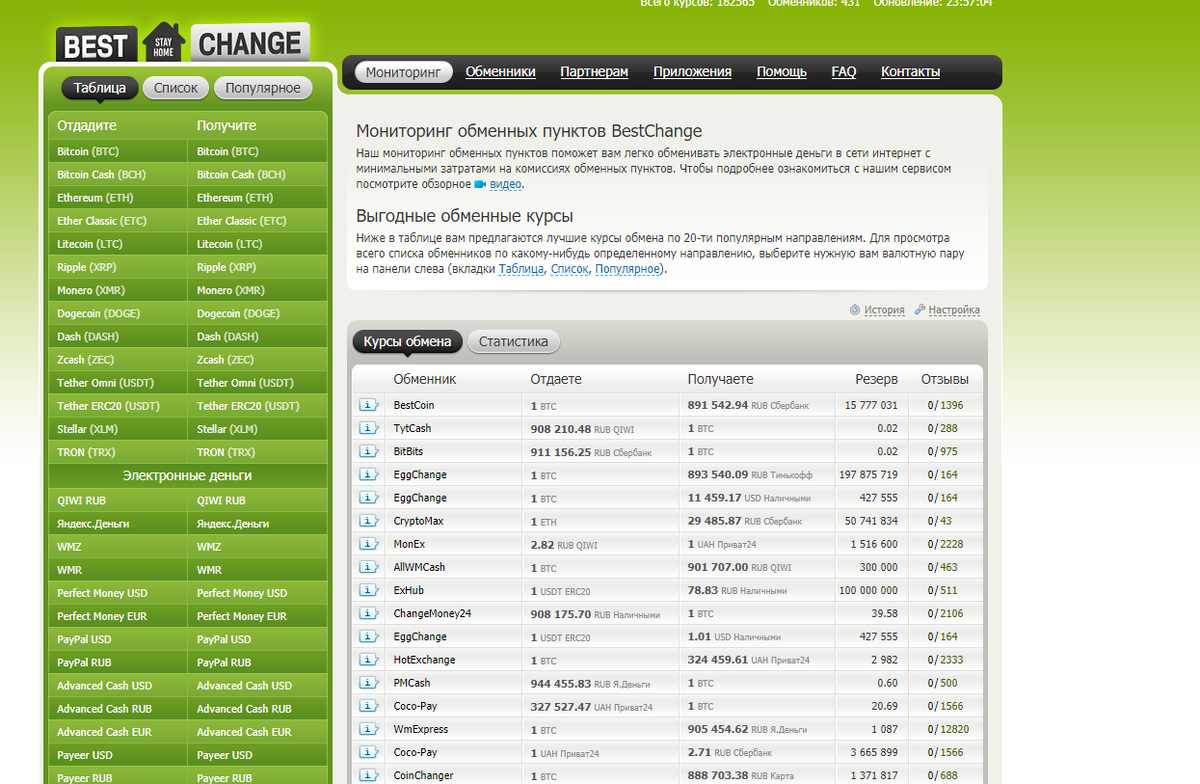The height and width of the screenshot is (784, 1200).
Task: Open the info icon next to BestCoin
Action: click(x=369, y=405)
